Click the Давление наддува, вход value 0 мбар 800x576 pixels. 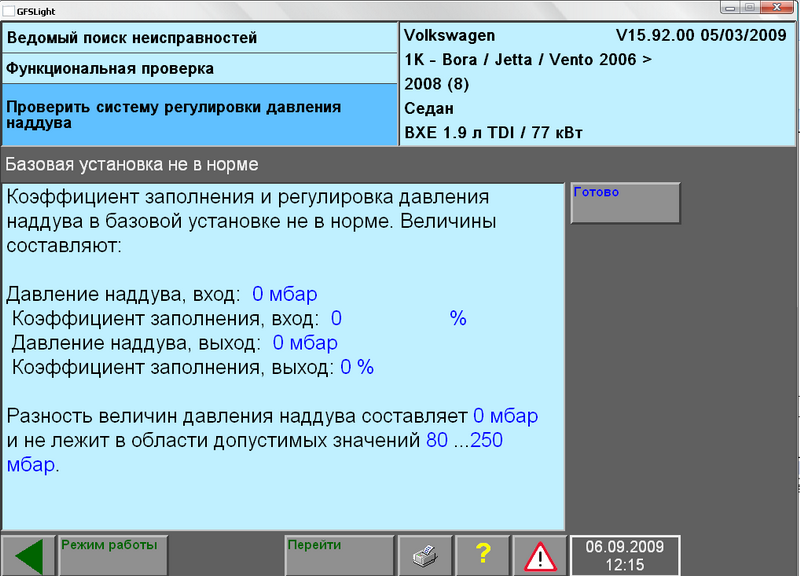click(285, 294)
